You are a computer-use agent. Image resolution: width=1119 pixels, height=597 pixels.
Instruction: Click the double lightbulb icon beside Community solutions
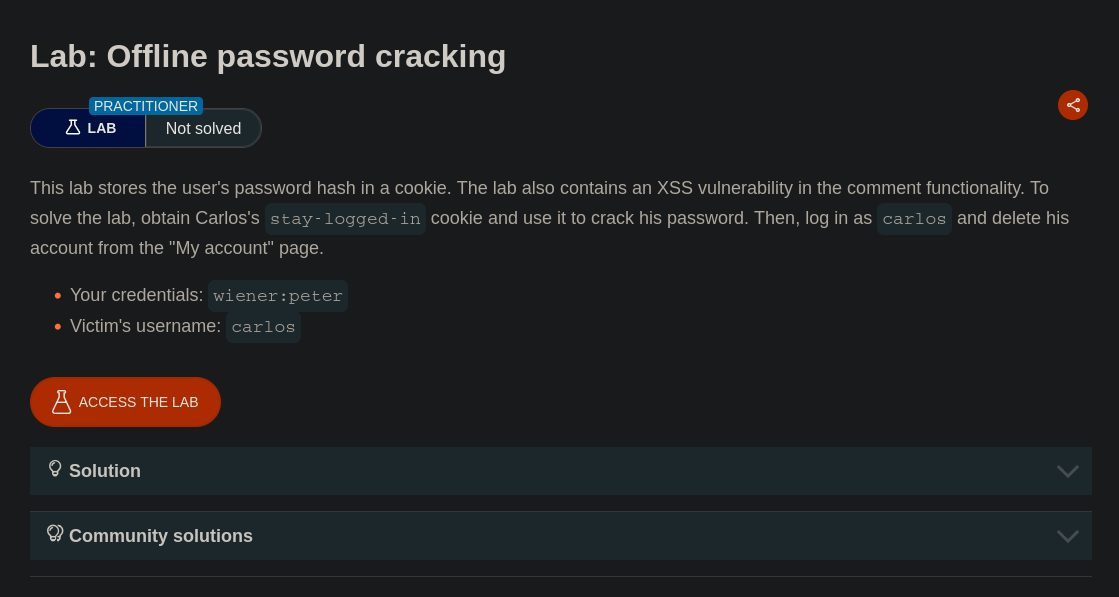(55, 534)
